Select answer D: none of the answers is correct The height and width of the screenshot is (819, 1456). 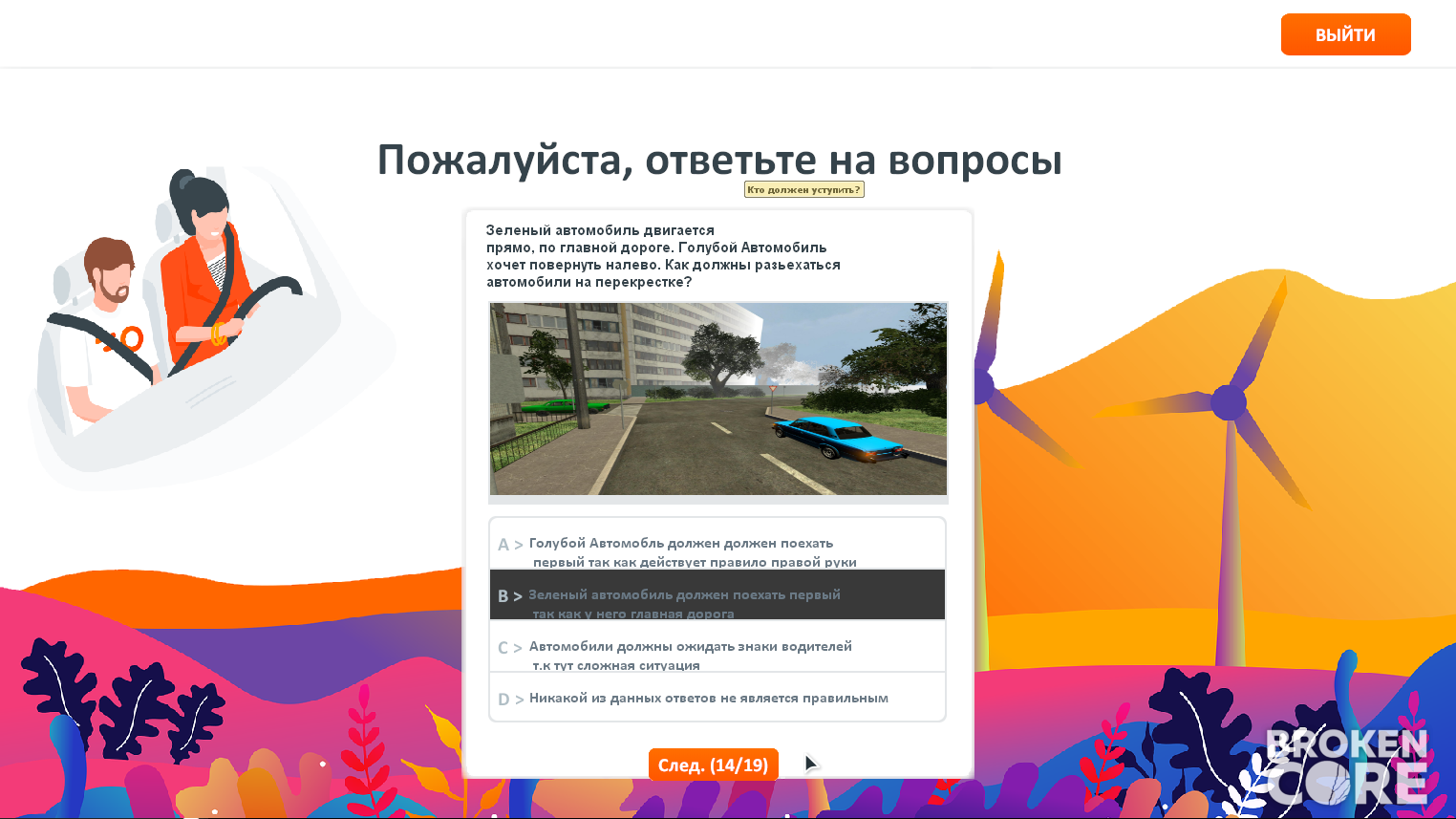[717, 698]
